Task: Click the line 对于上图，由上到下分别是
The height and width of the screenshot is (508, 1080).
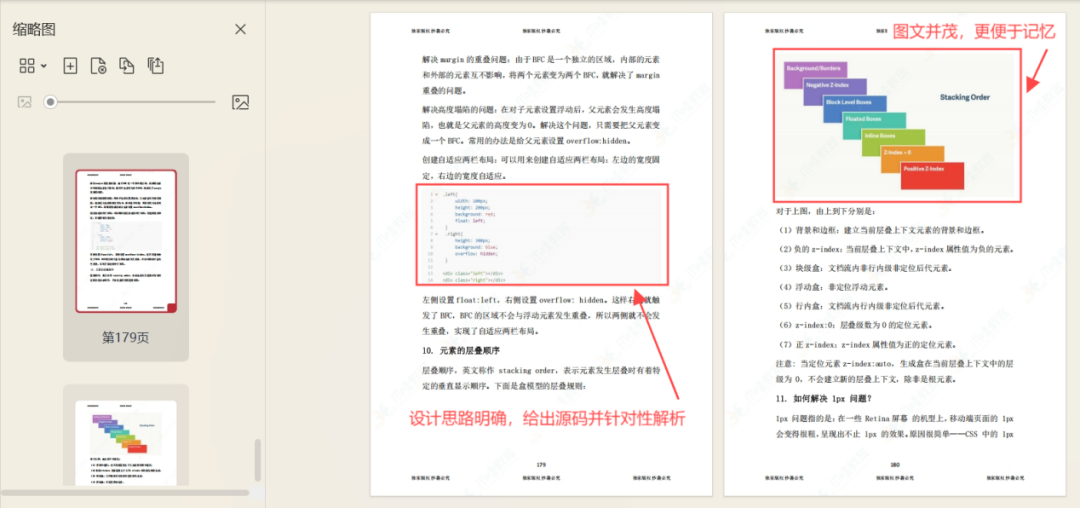Action: pos(826,211)
